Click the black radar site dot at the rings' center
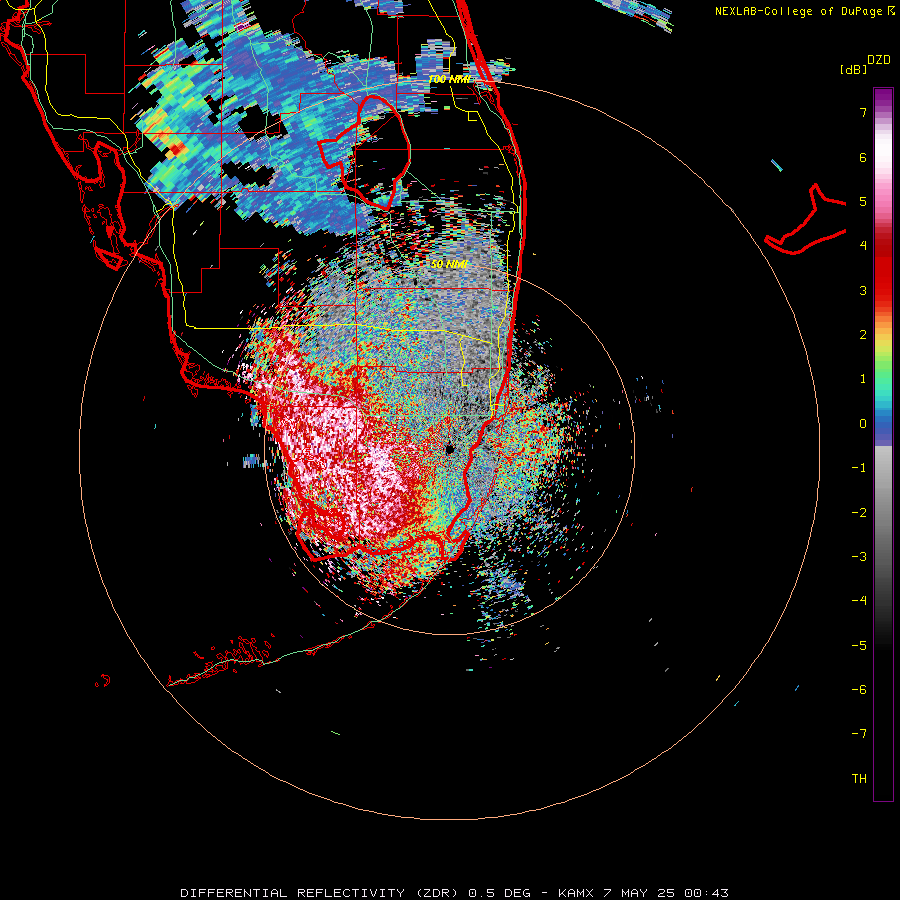 point(449,449)
